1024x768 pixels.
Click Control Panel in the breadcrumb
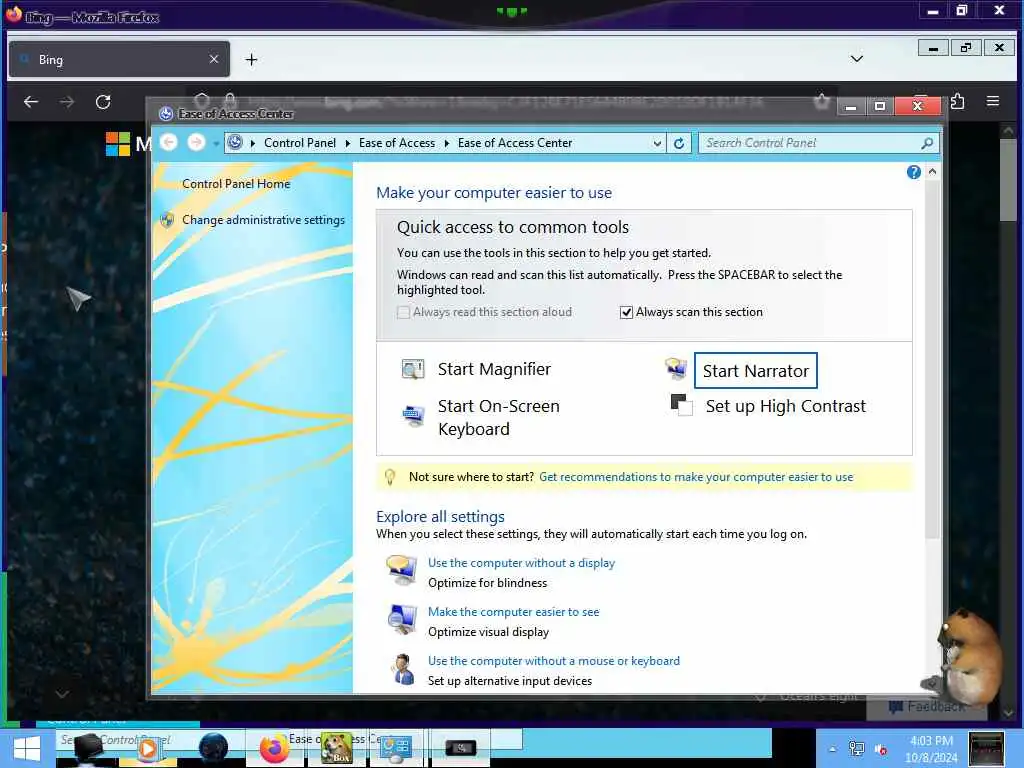(x=300, y=143)
